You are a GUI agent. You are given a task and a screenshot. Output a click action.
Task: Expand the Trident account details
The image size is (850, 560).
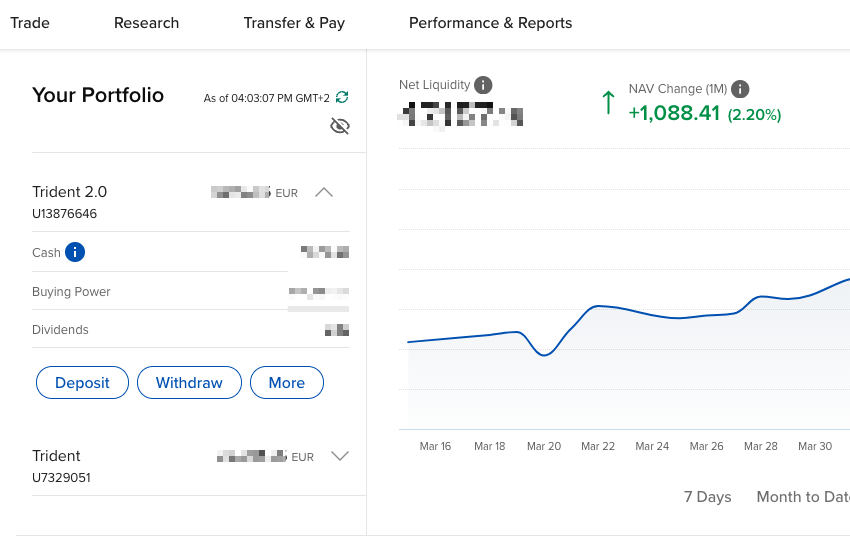340,456
